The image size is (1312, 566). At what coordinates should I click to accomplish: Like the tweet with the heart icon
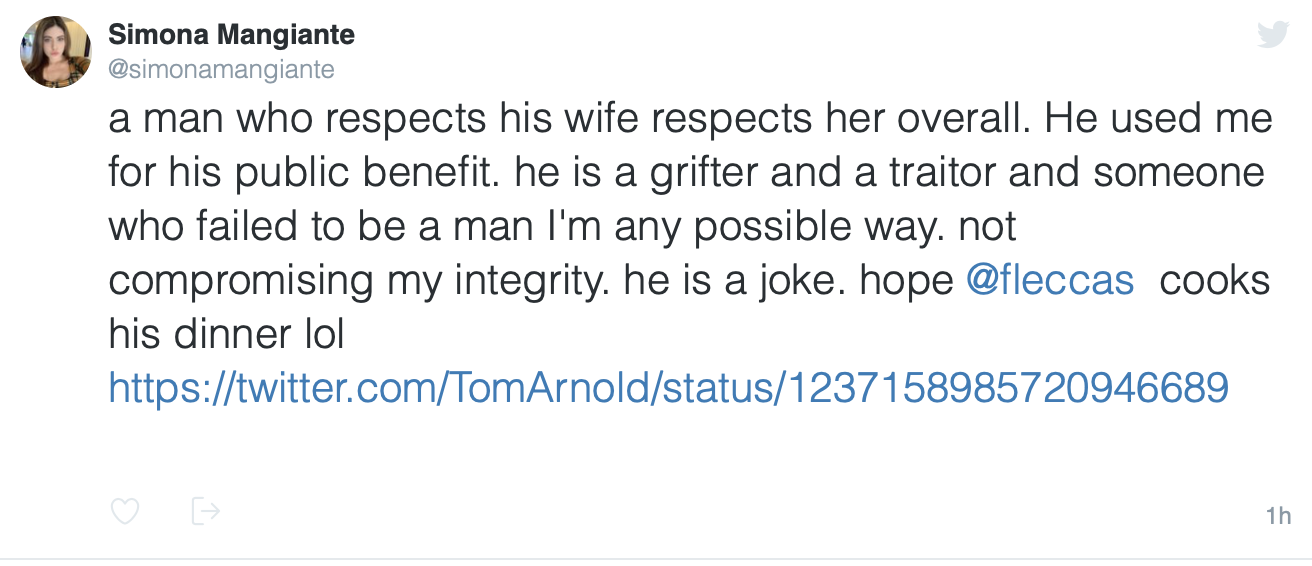pos(124,512)
